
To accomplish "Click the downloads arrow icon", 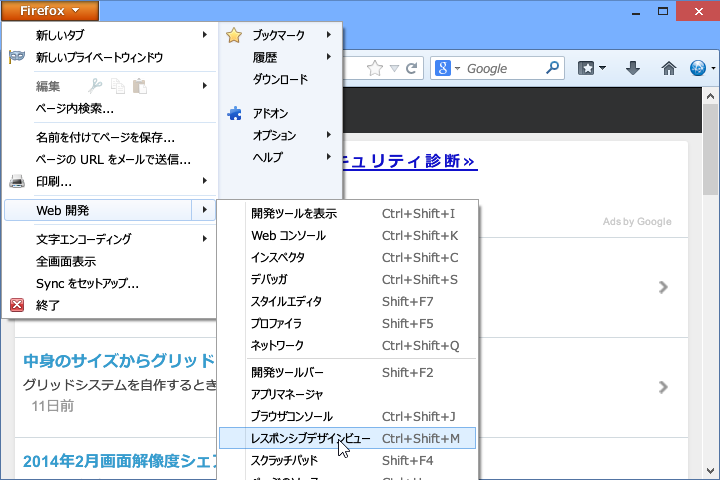I will [633, 68].
